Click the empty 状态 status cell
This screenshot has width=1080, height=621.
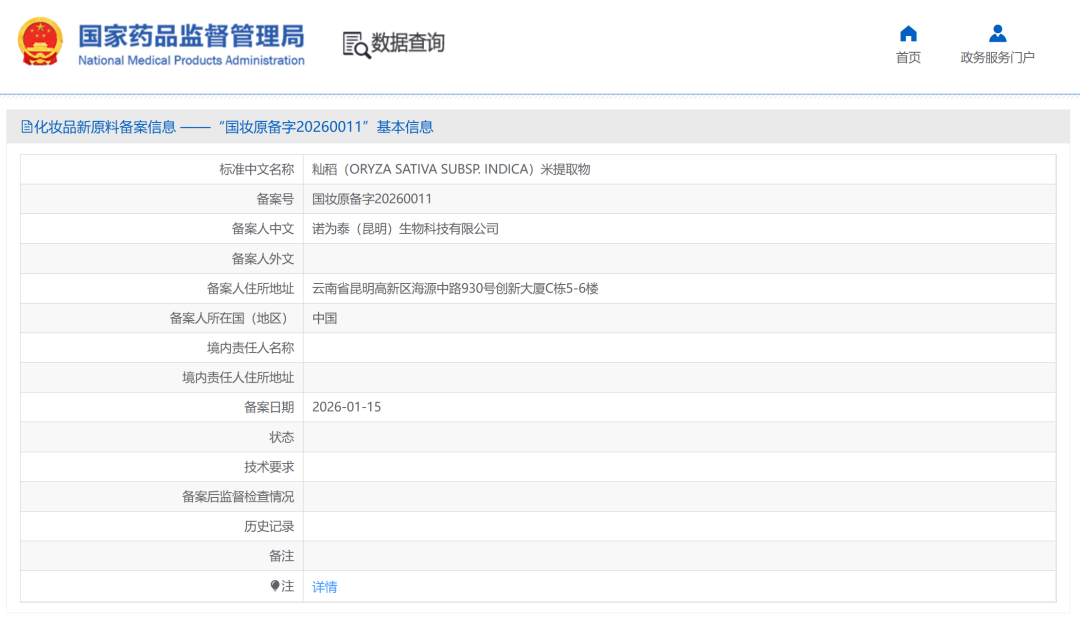pyautogui.click(x=600, y=437)
